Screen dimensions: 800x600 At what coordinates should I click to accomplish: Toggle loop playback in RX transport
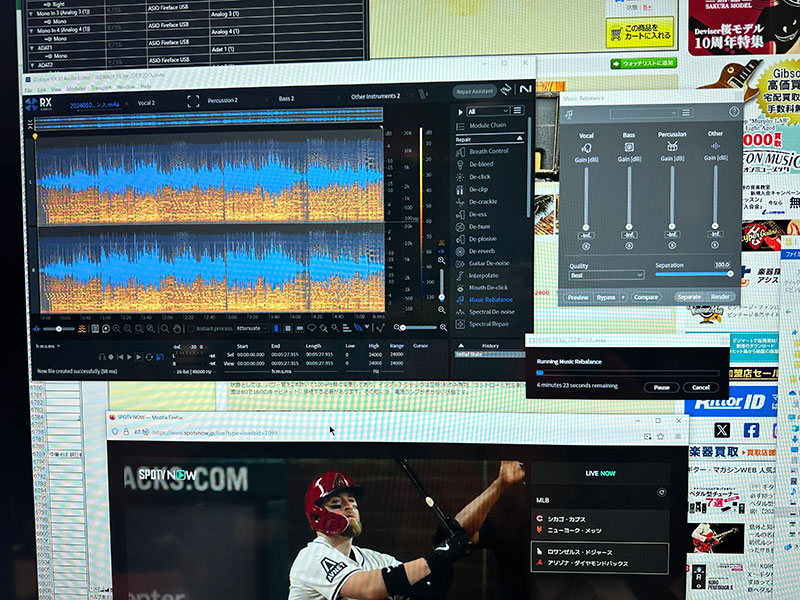point(149,357)
